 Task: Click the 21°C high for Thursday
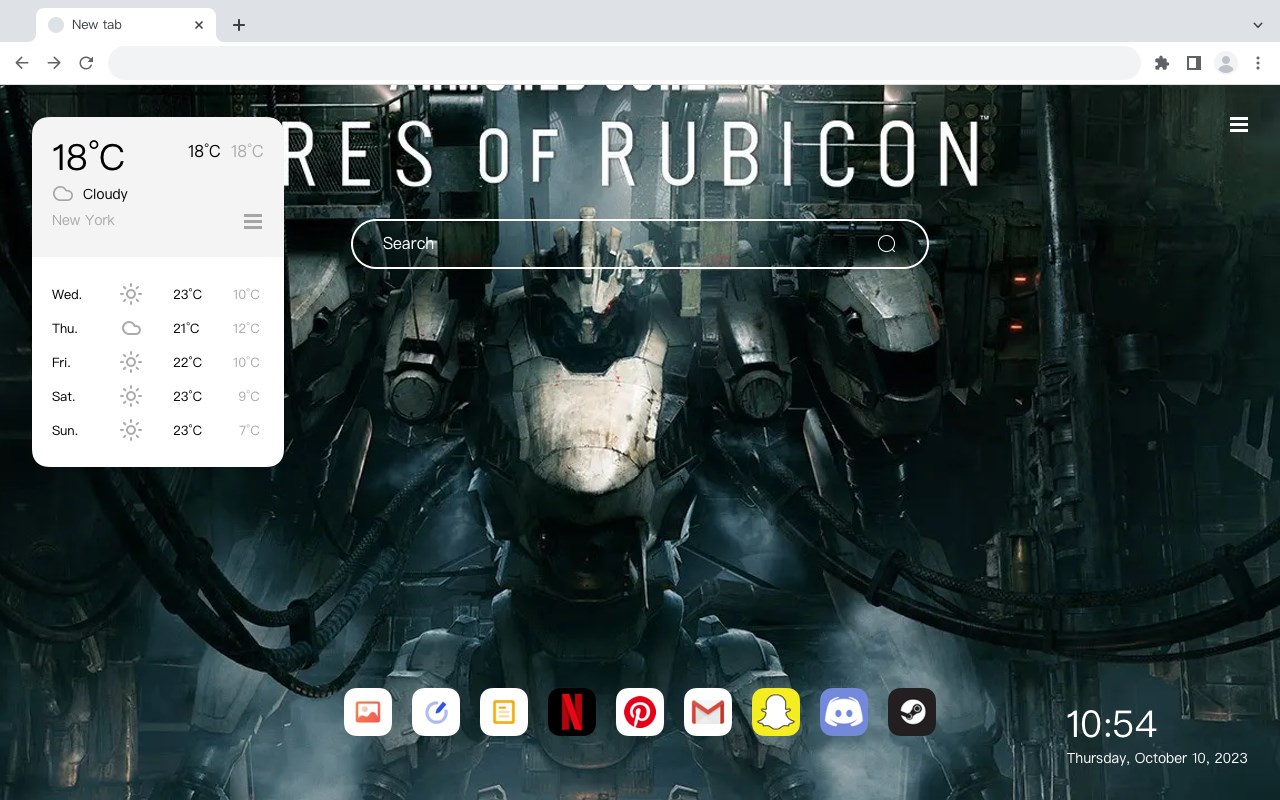pyautogui.click(x=186, y=328)
